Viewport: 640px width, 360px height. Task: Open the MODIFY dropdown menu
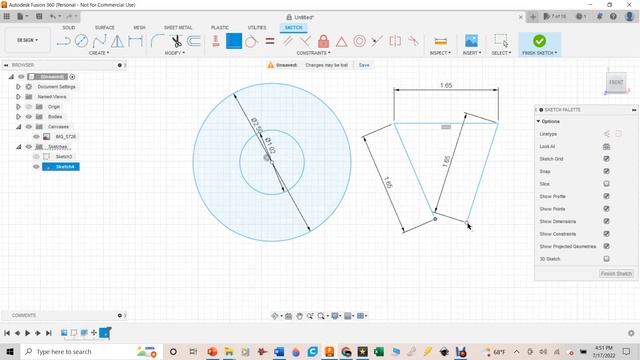pyautogui.click(x=175, y=53)
